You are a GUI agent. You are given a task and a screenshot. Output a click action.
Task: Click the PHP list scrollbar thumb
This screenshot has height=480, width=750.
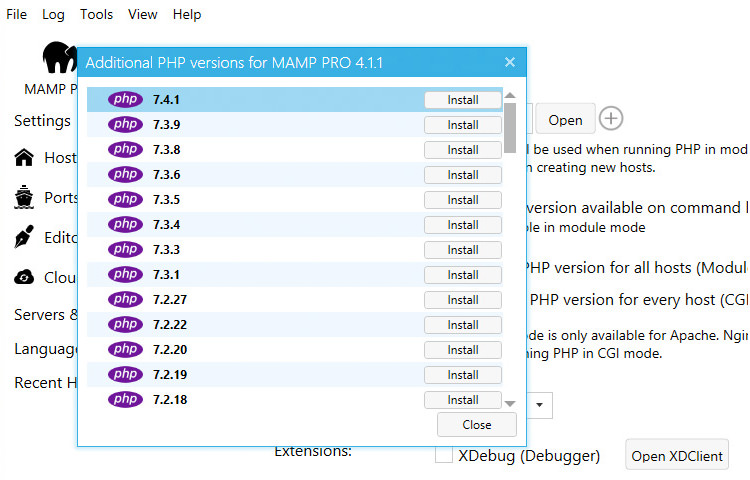[x=510, y=128]
